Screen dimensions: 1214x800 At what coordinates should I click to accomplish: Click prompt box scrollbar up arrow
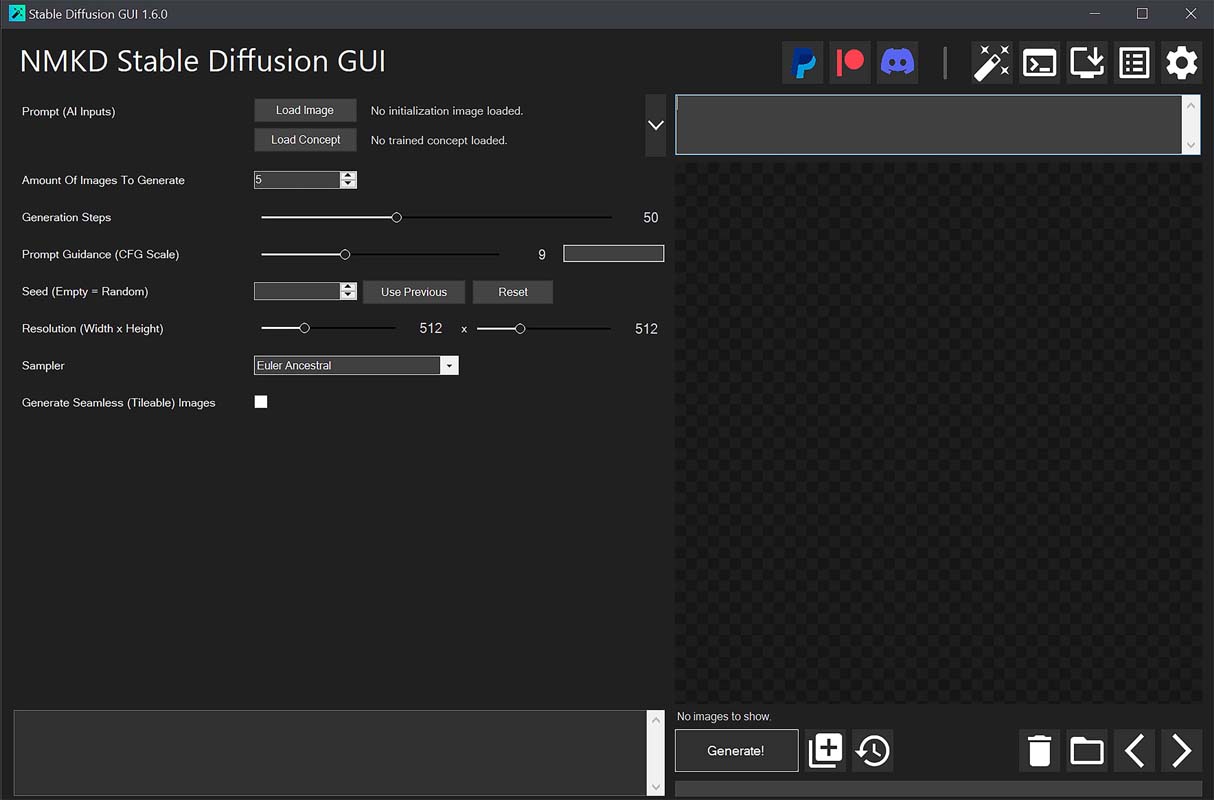(x=1191, y=105)
